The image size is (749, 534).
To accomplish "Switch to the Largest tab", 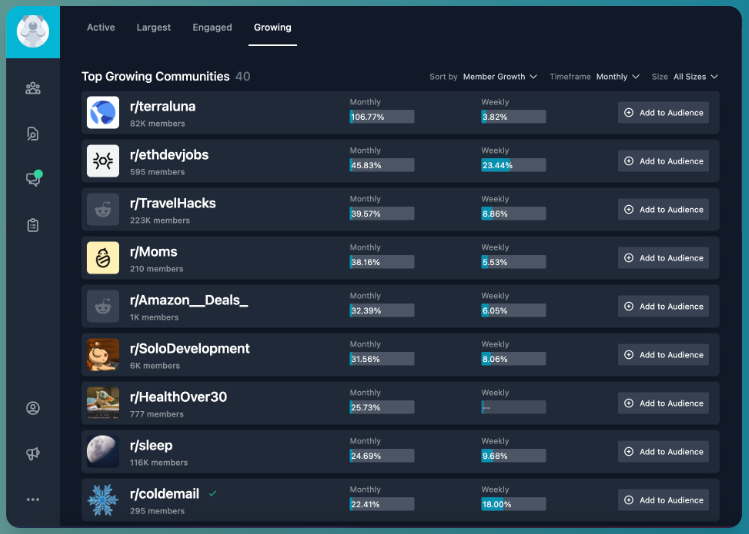I will pyautogui.click(x=153, y=27).
